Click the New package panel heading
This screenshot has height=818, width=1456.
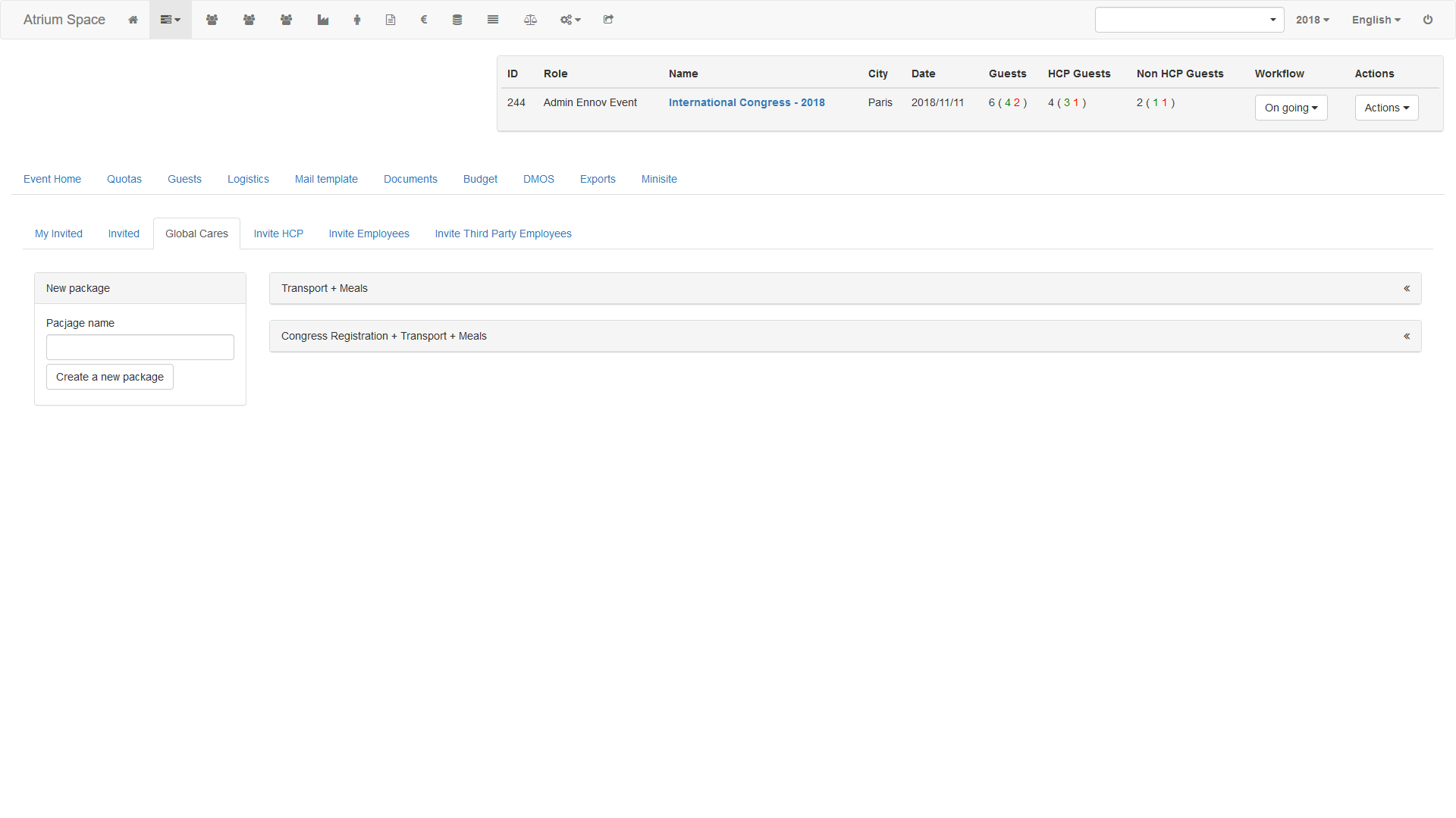(x=140, y=288)
